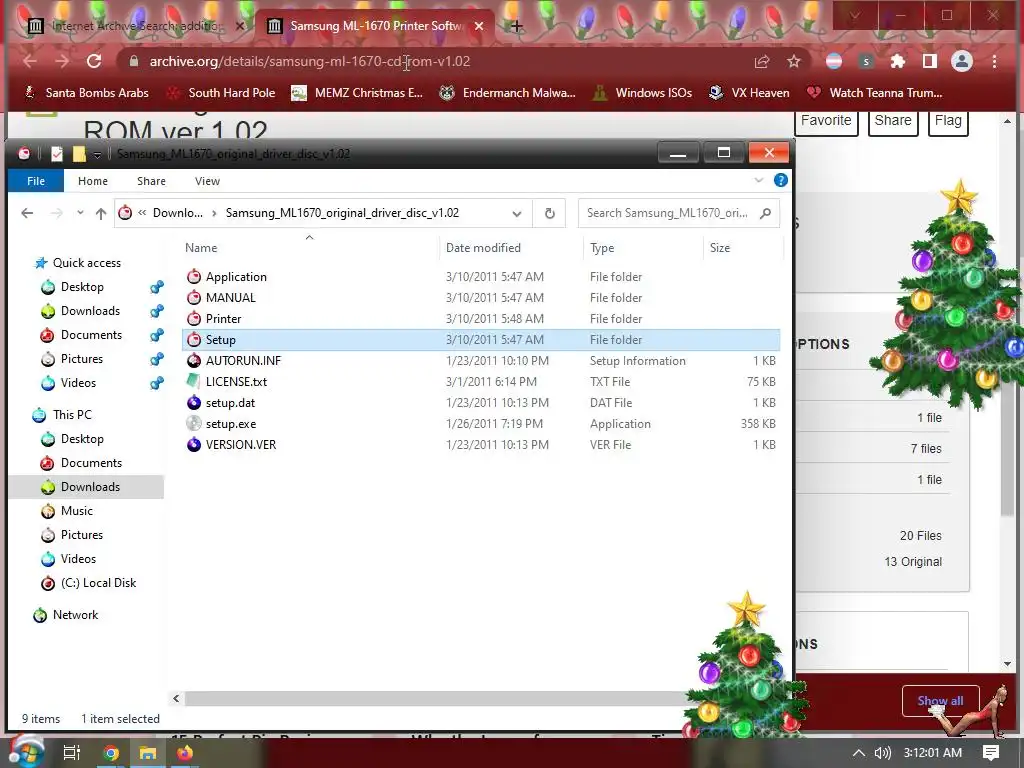
Task: Open a new Chrome tab
Action: point(516,26)
